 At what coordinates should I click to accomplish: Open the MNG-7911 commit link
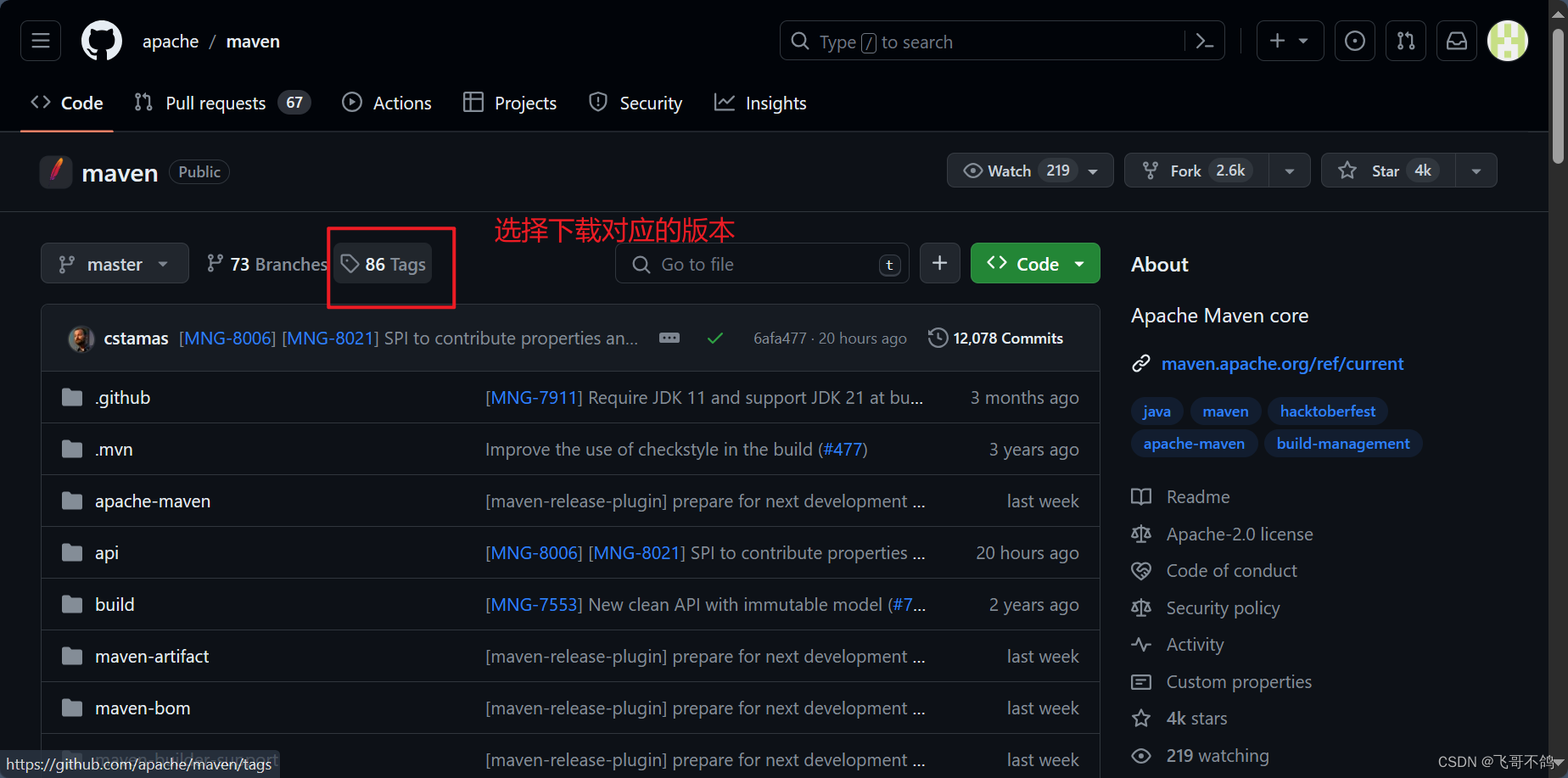click(534, 398)
